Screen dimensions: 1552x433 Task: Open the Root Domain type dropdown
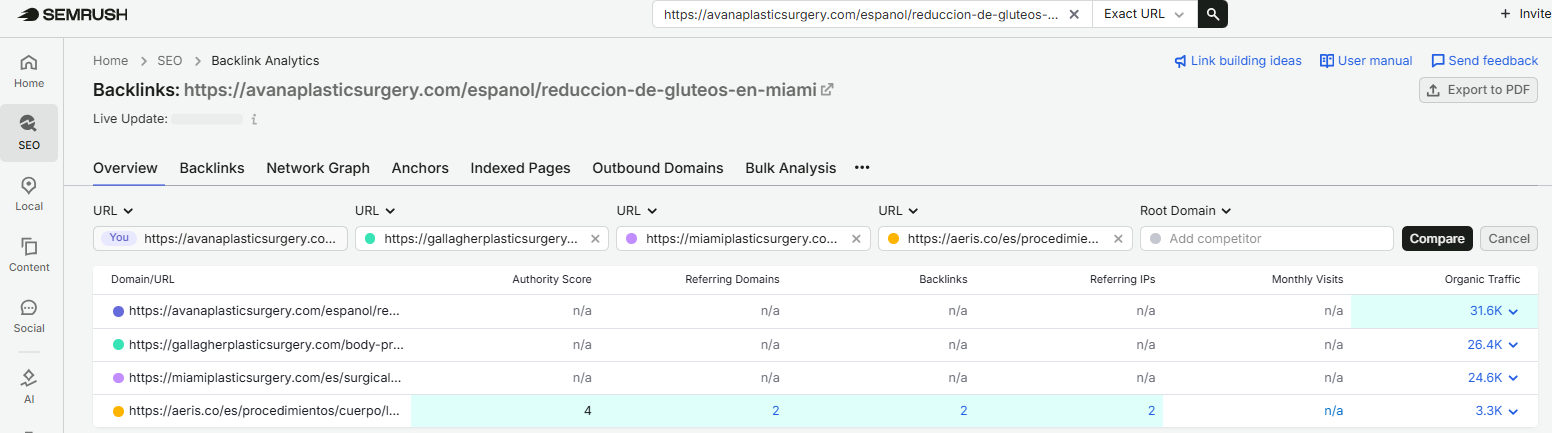1185,211
